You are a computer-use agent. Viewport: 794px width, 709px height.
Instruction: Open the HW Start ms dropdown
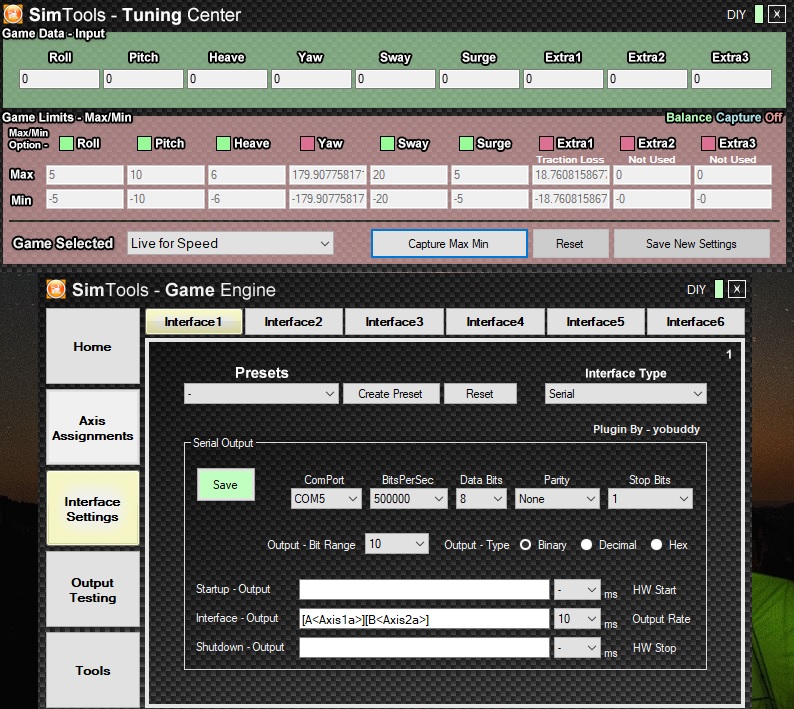[577, 589]
